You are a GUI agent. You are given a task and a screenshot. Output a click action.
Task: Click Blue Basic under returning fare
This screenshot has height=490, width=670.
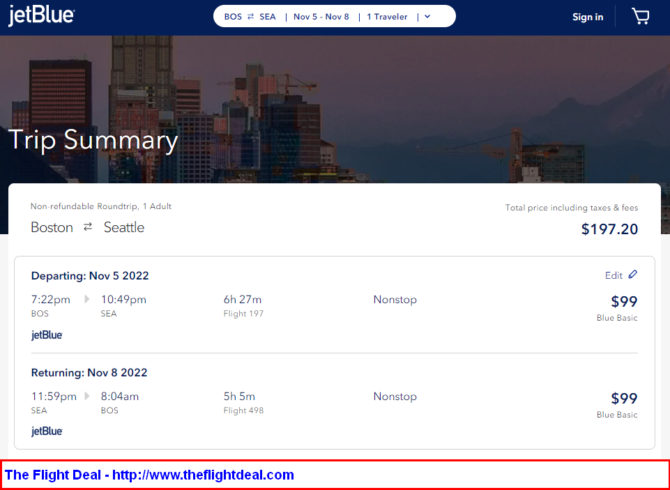pyautogui.click(x=617, y=415)
